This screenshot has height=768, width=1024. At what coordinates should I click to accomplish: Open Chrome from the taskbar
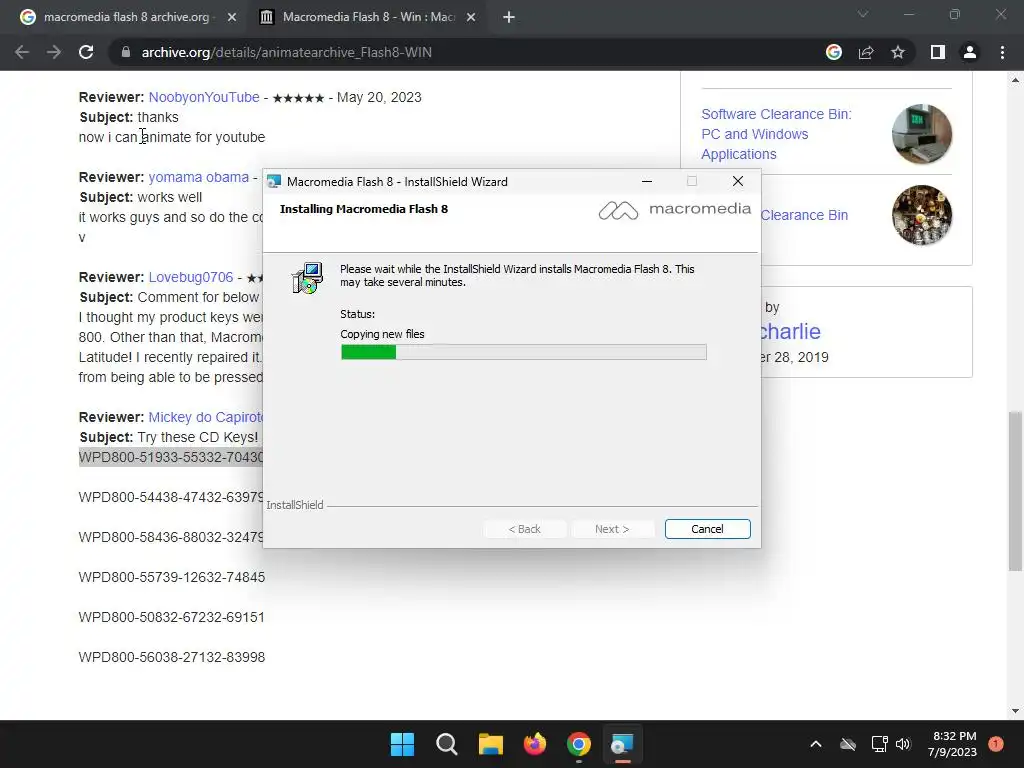579,744
